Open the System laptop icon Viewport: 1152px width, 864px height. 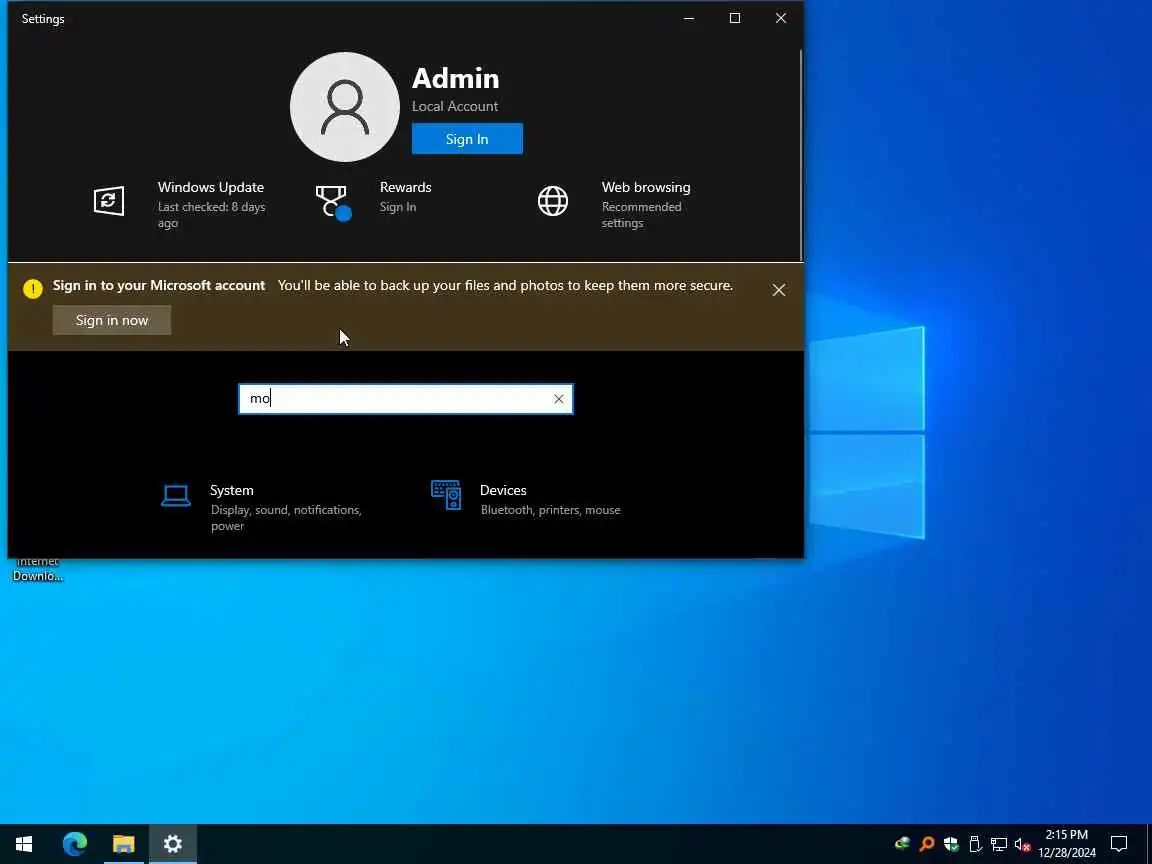pos(176,497)
